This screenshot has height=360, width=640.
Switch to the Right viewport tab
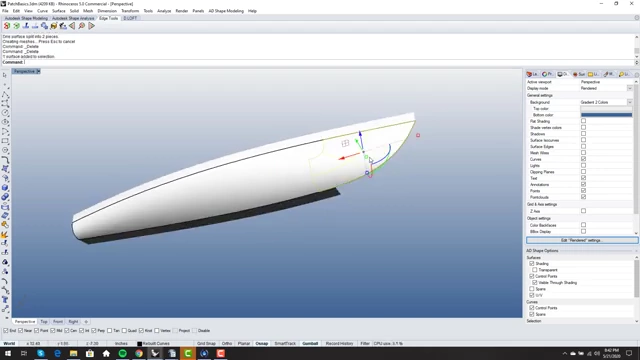(x=73, y=322)
